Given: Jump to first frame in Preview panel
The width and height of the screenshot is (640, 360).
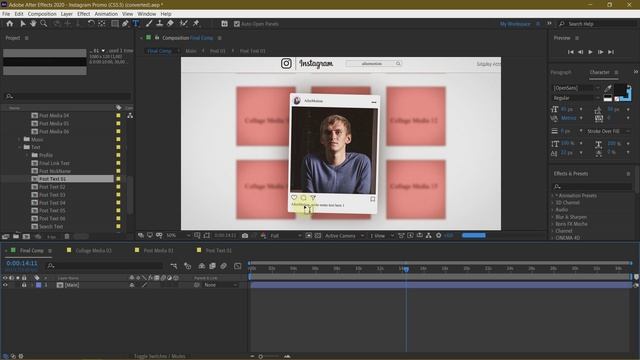Looking at the screenshot, I should [571, 52].
